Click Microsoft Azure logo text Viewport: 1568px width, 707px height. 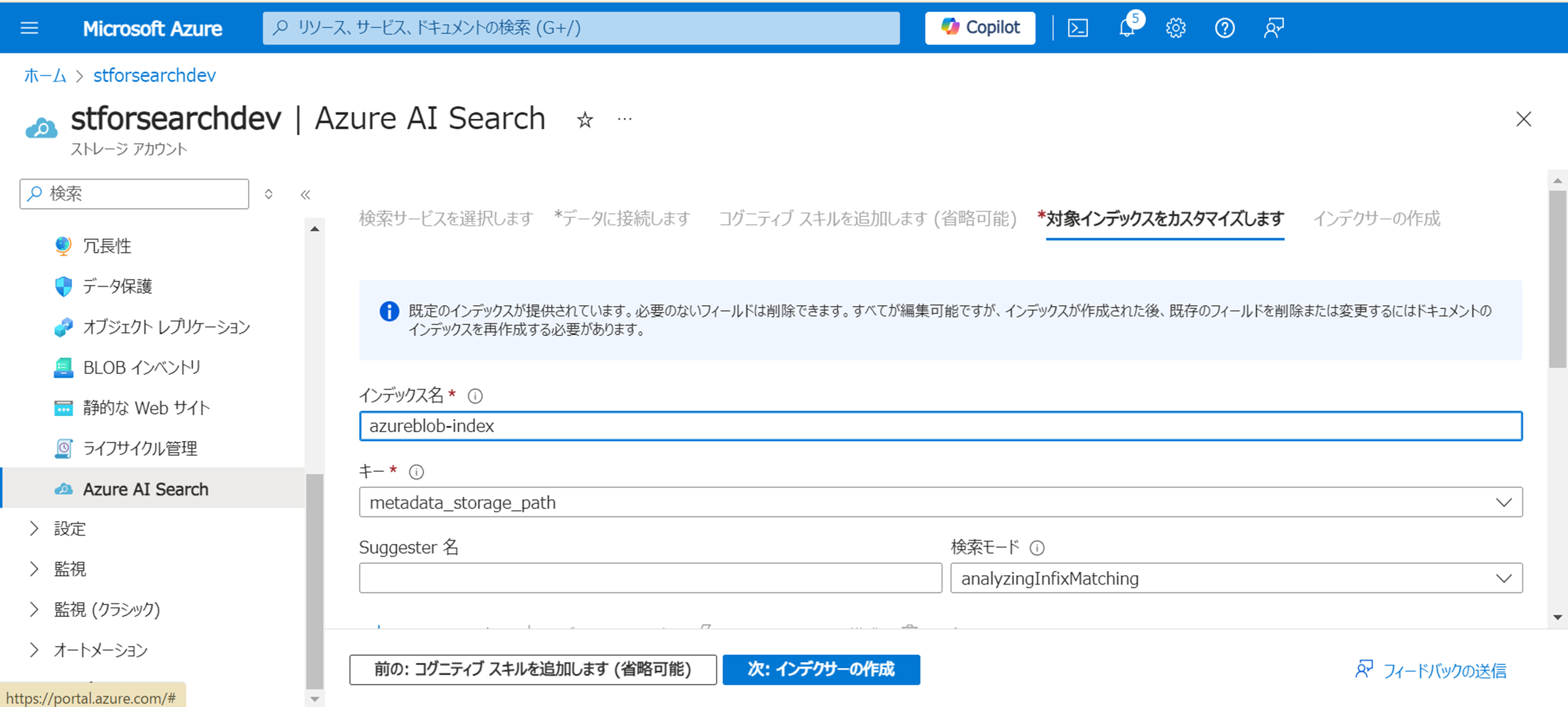click(x=152, y=29)
